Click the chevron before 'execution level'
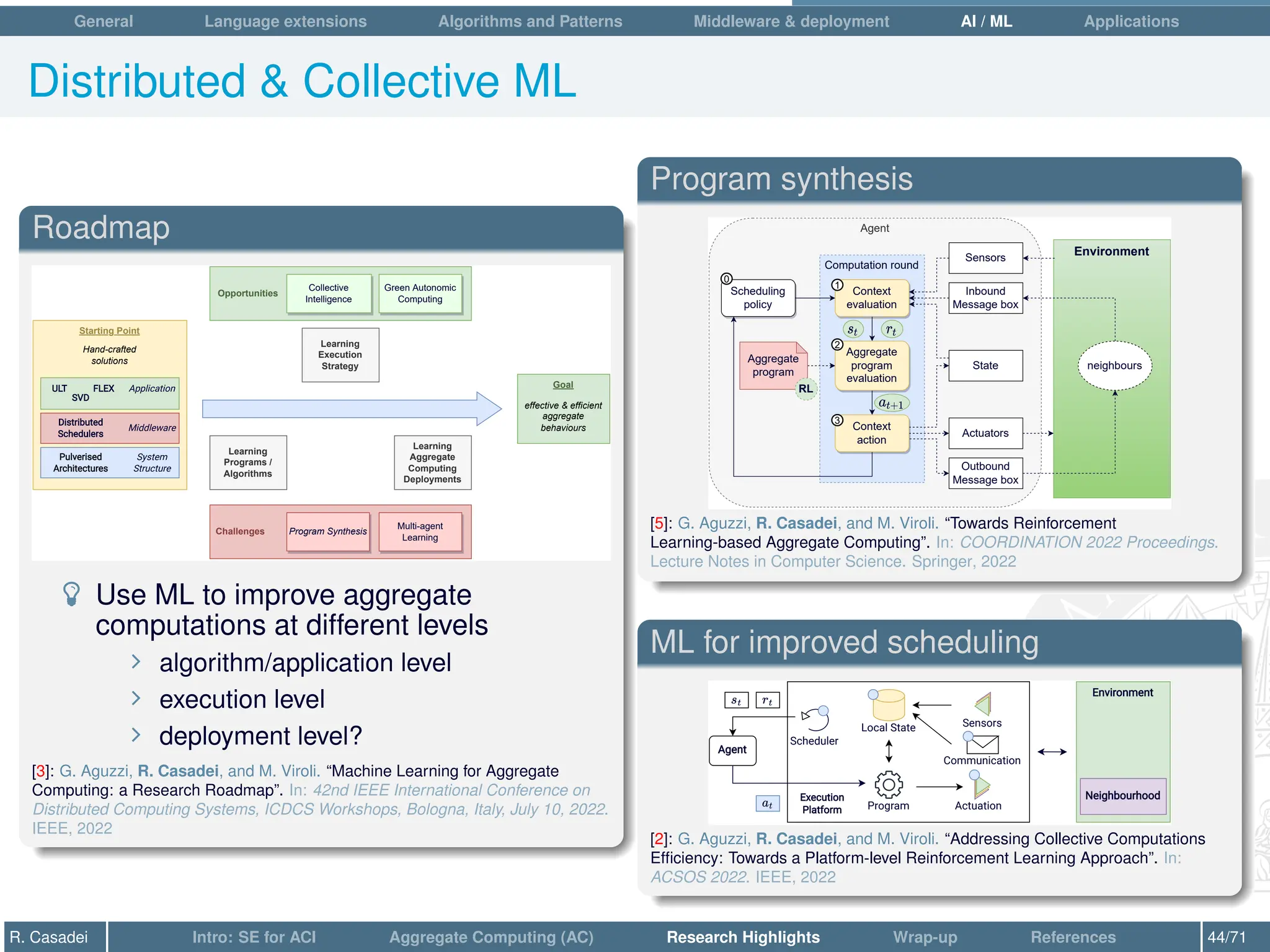The width and height of the screenshot is (1270, 952). pyautogui.click(x=136, y=699)
